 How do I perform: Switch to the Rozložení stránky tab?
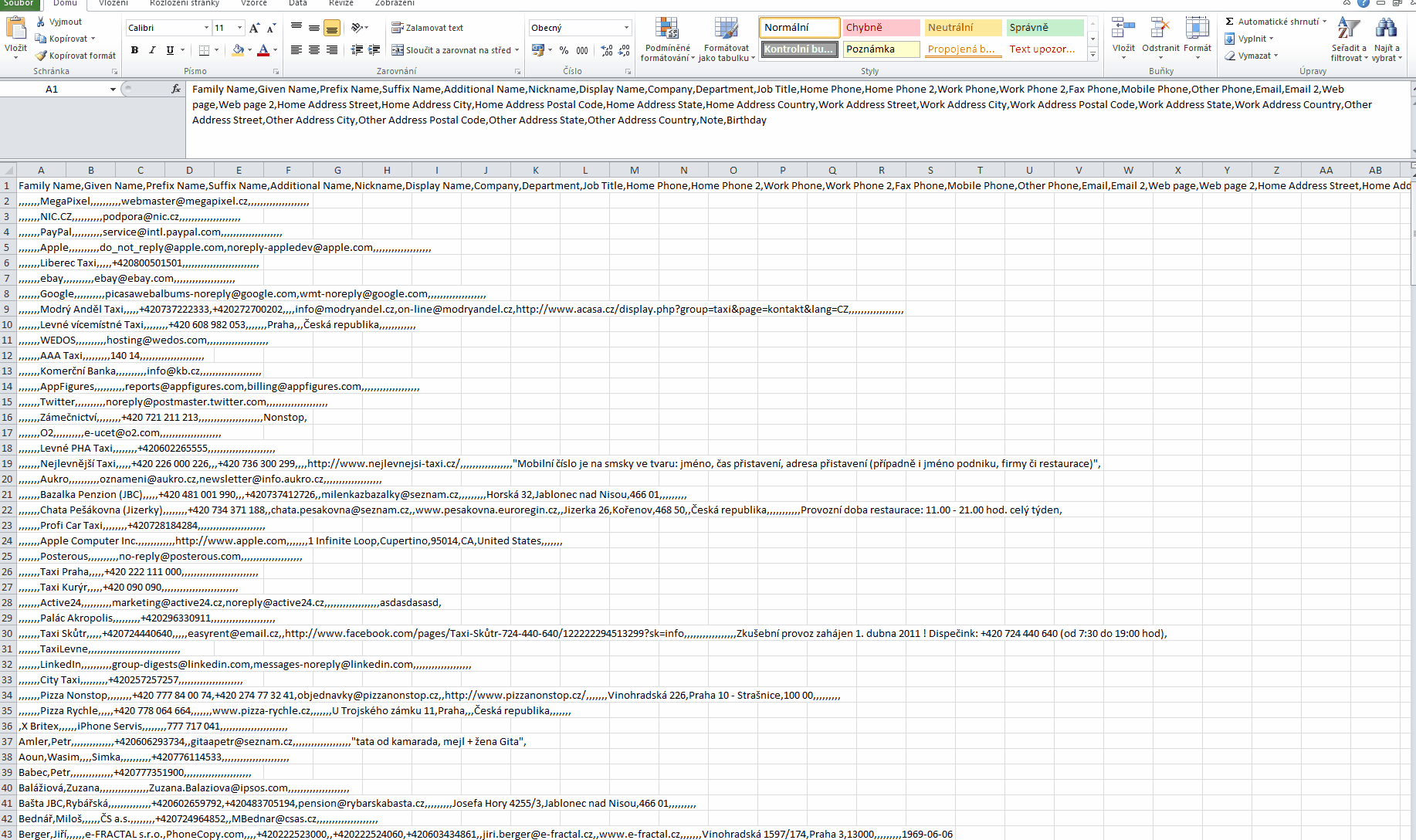tap(185, 3)
